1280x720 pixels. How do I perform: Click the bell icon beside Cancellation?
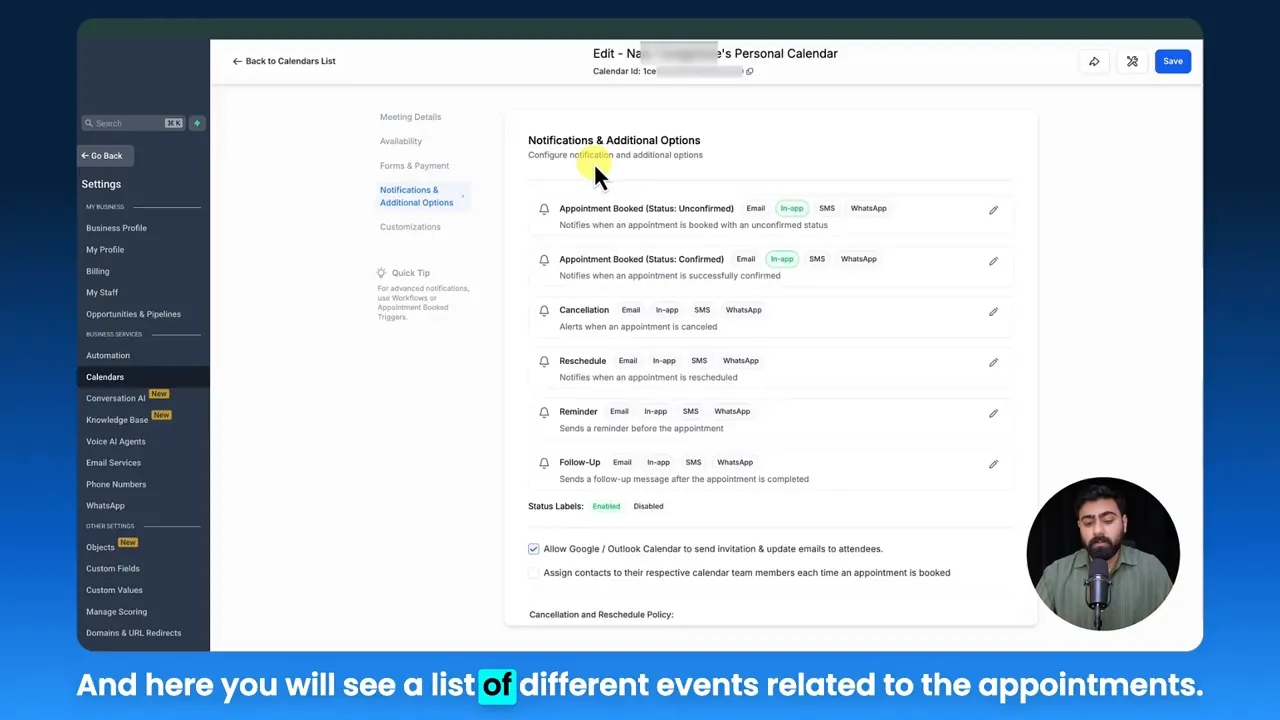[x=544, y=311]
